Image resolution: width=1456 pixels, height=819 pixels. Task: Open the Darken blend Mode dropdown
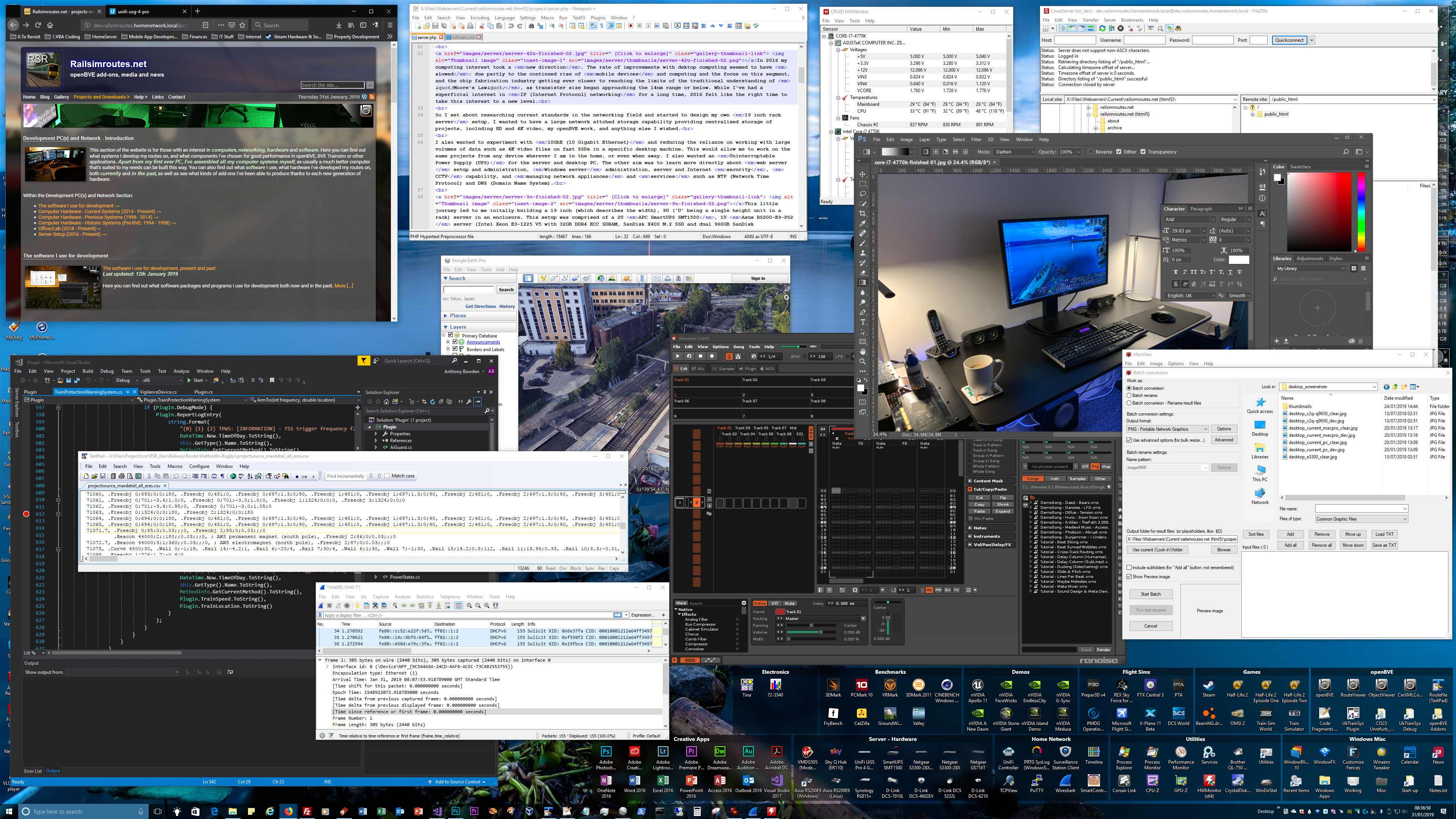(1015, 152)
